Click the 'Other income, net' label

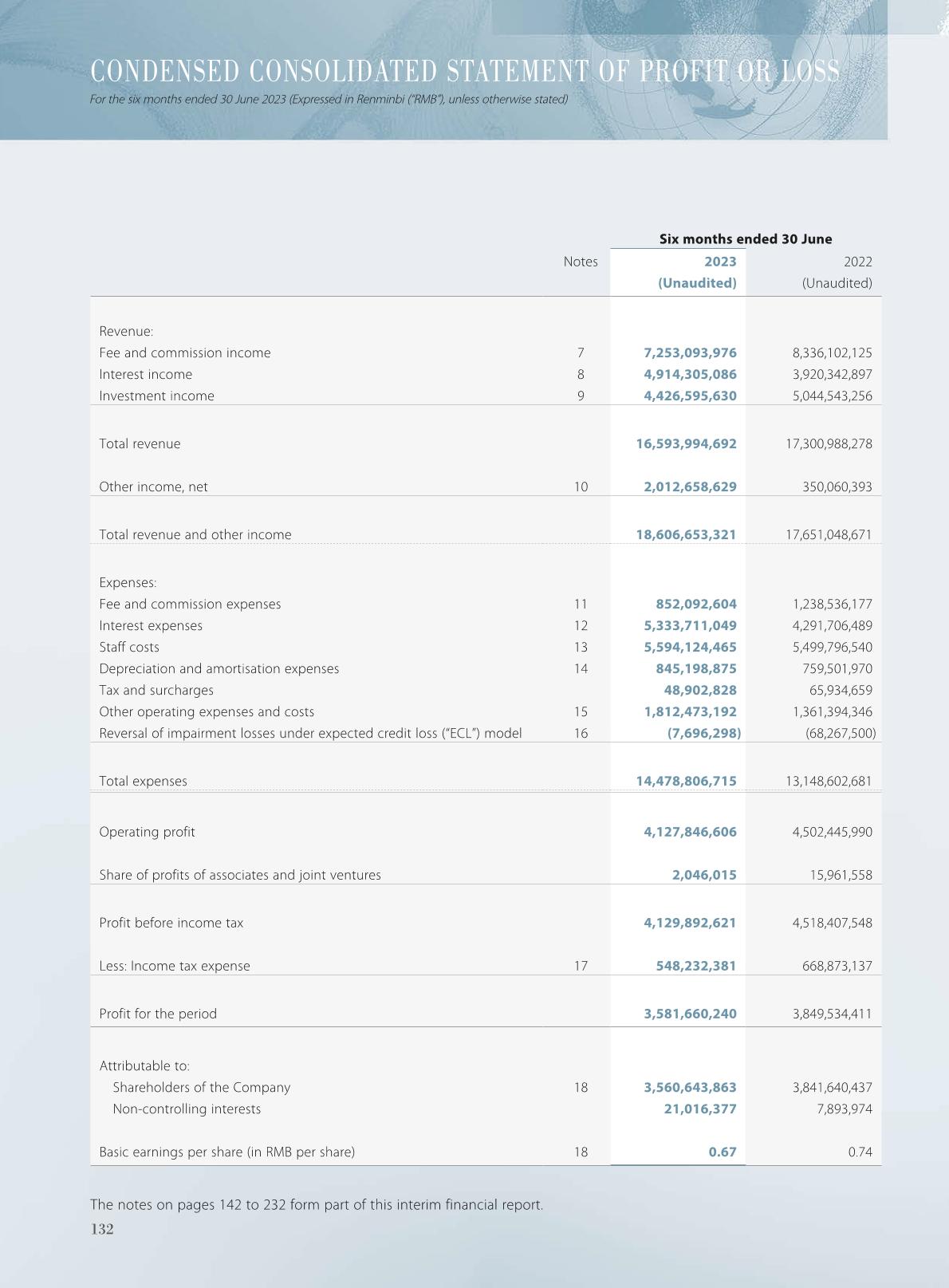[x=153, y=486]
